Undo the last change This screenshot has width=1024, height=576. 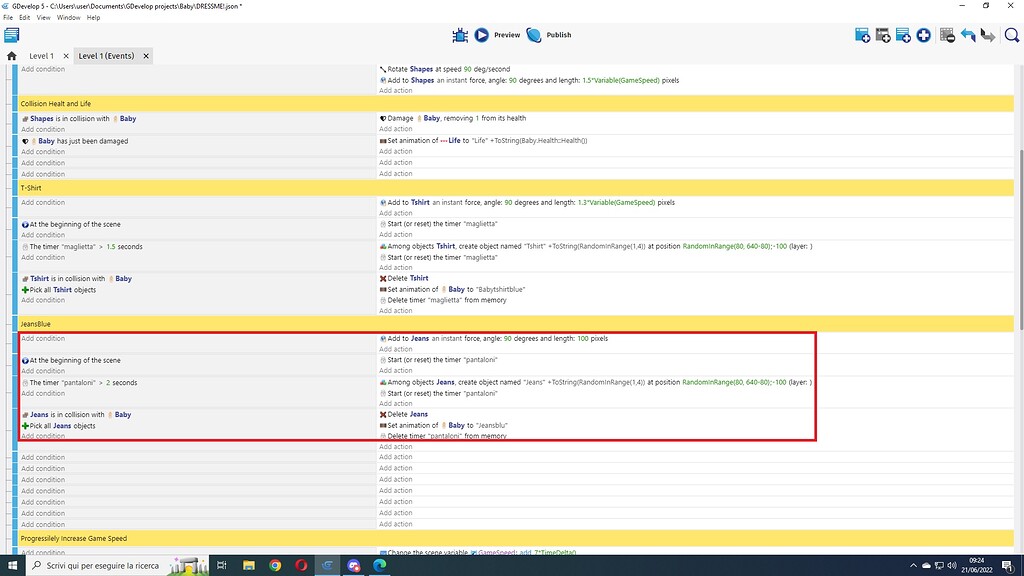coord(967,34)
